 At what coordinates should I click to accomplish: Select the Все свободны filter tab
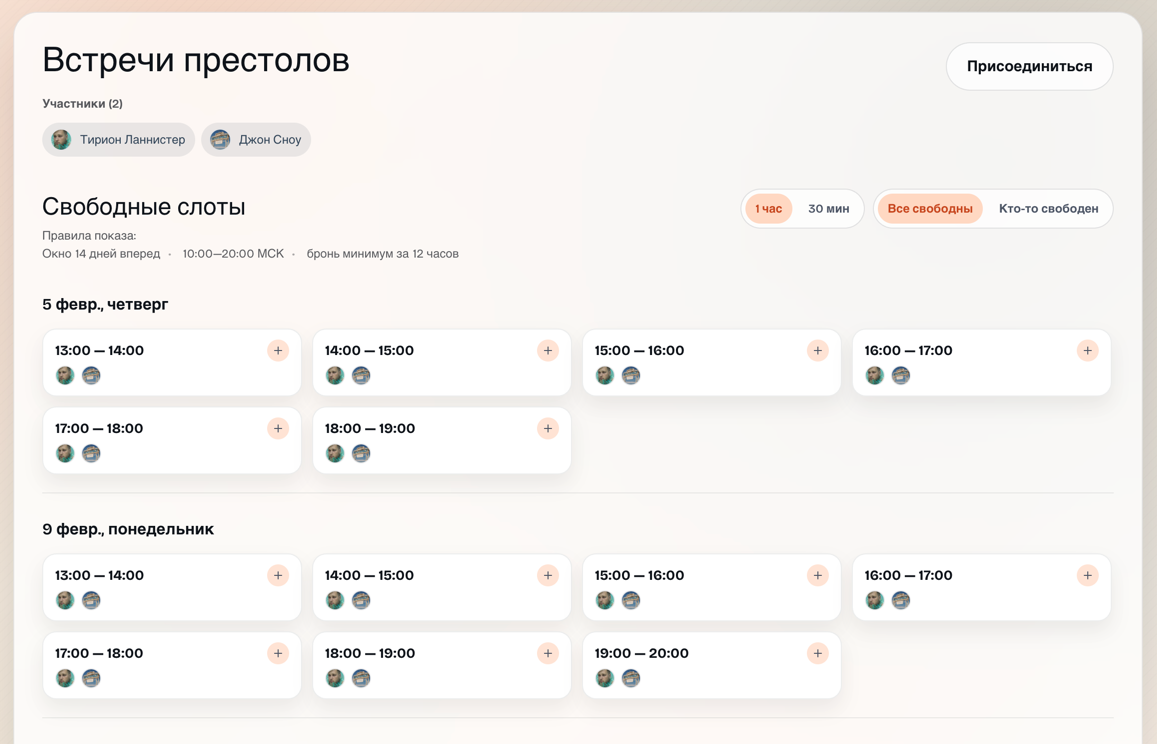[930, 208]
